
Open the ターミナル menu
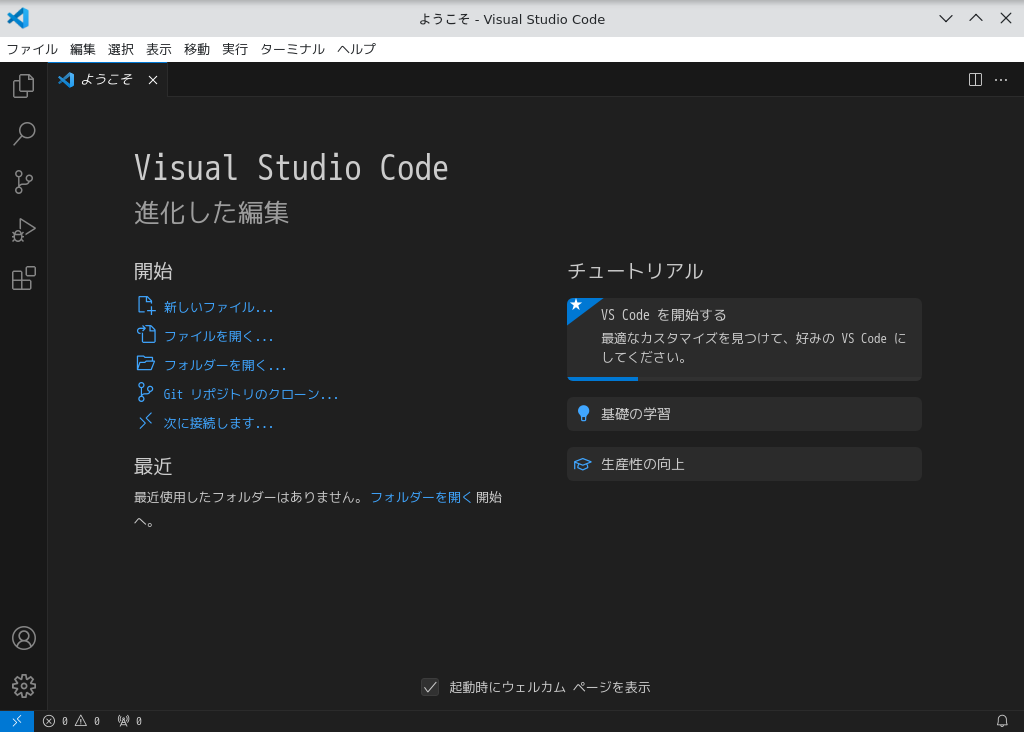[293, 49]
